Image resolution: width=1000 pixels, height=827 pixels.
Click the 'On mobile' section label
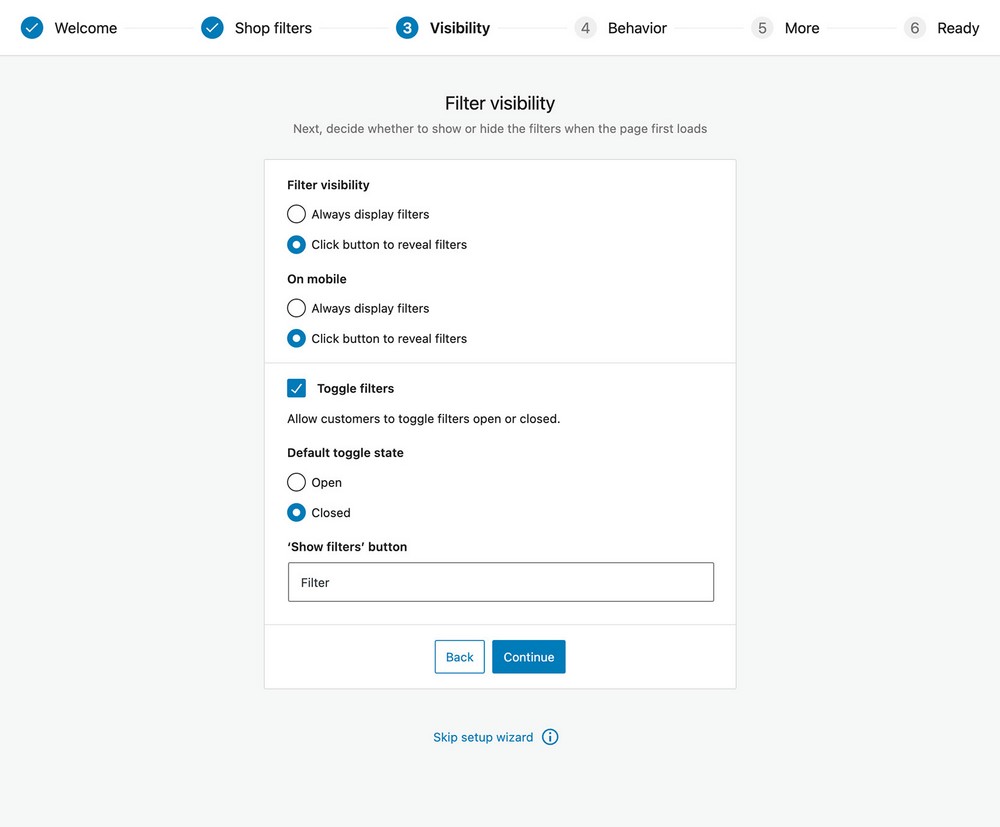tap(316, 279)
